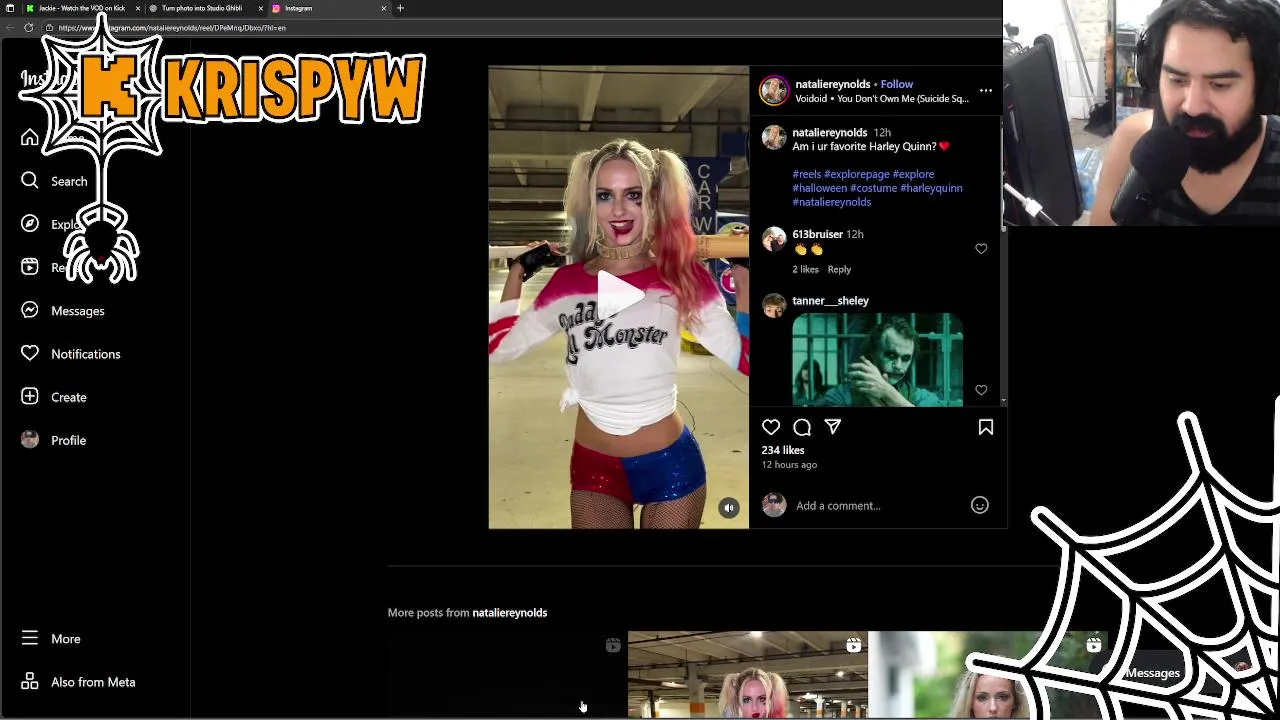
Task: Open the Create plus icon
Action: click(30, 397)
